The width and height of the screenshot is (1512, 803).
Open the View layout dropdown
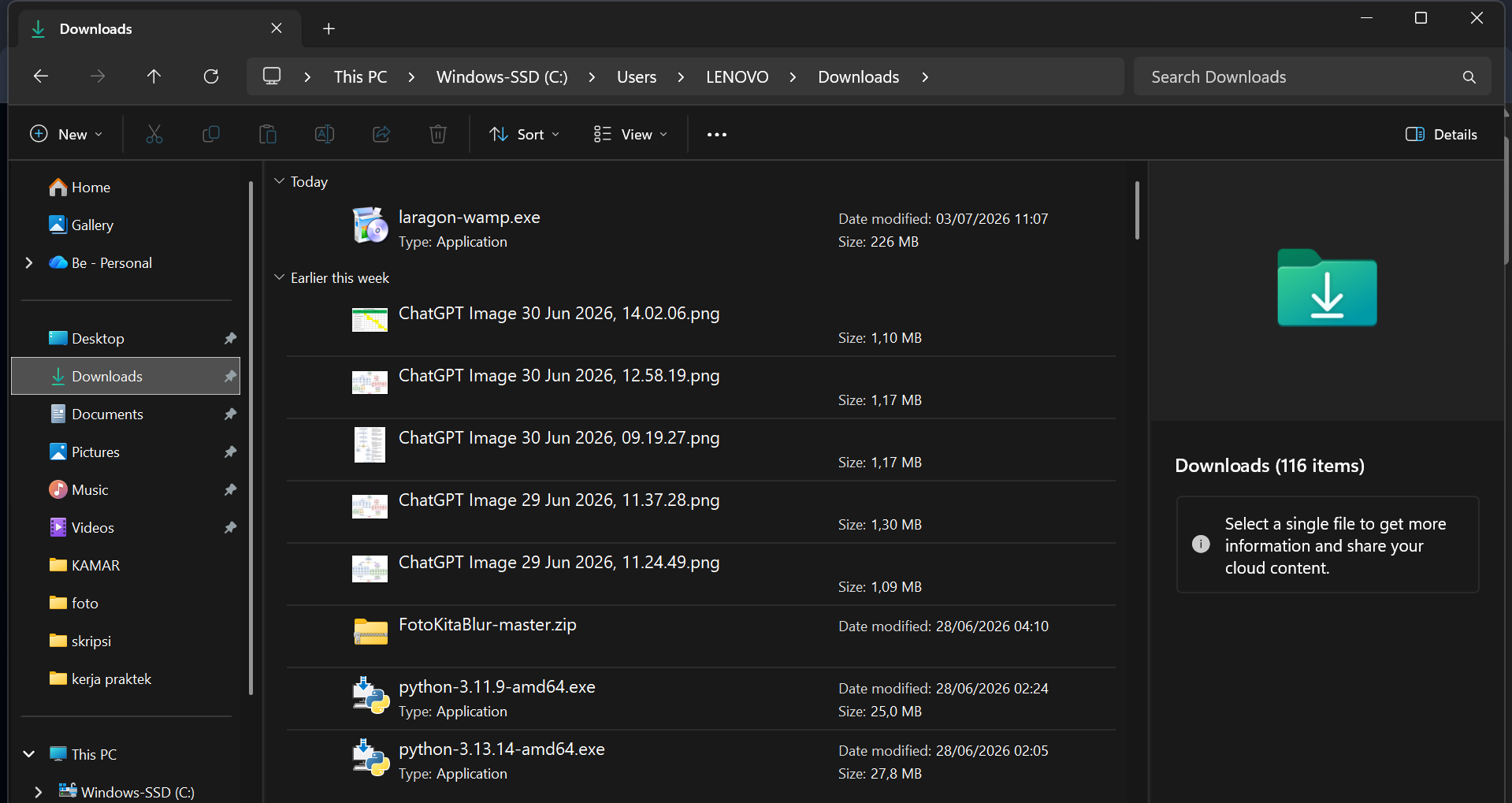[x=630, y=135]
